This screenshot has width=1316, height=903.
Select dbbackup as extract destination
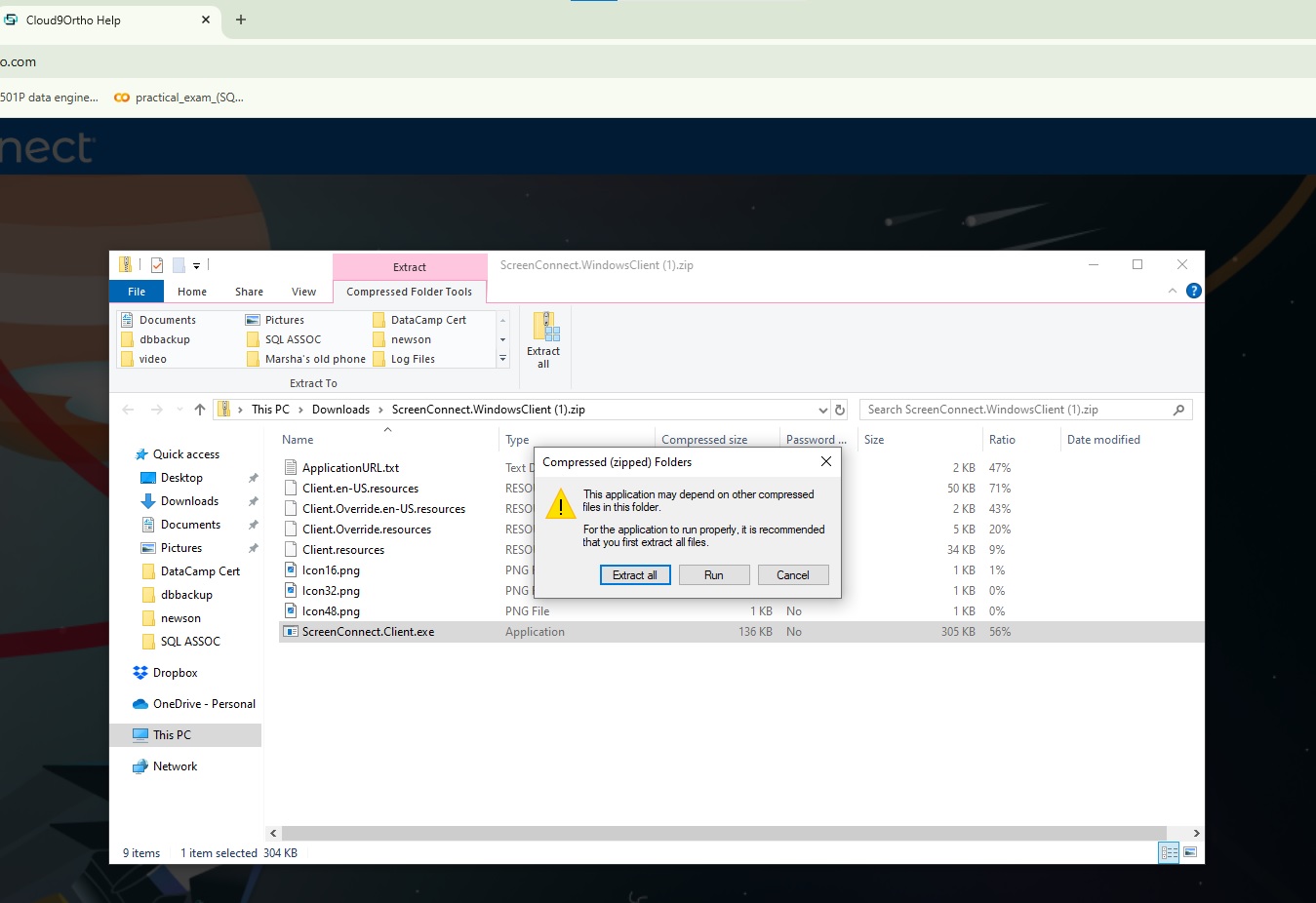click(x=156, y=339)
